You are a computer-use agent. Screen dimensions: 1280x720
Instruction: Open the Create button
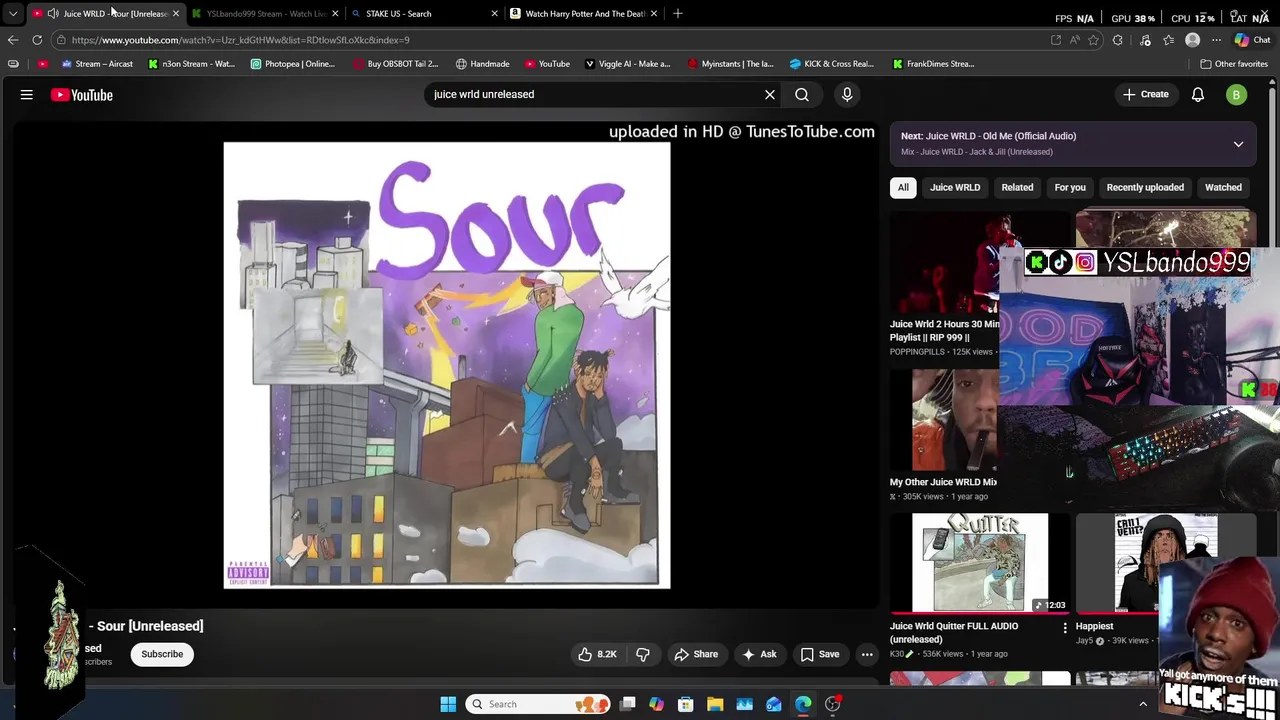click(1145, 95)
